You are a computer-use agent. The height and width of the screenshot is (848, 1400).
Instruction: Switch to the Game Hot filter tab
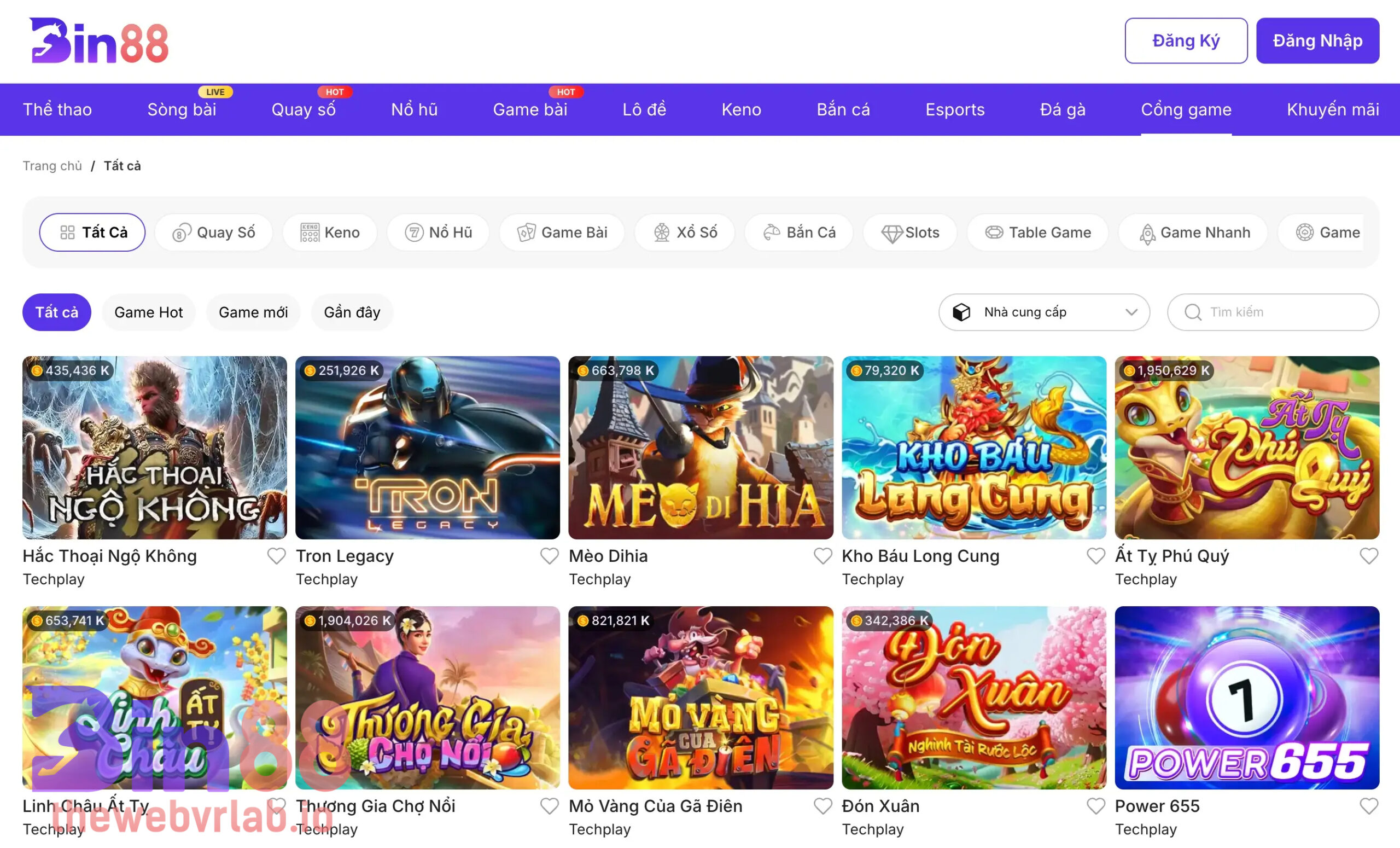pos(148,312)
